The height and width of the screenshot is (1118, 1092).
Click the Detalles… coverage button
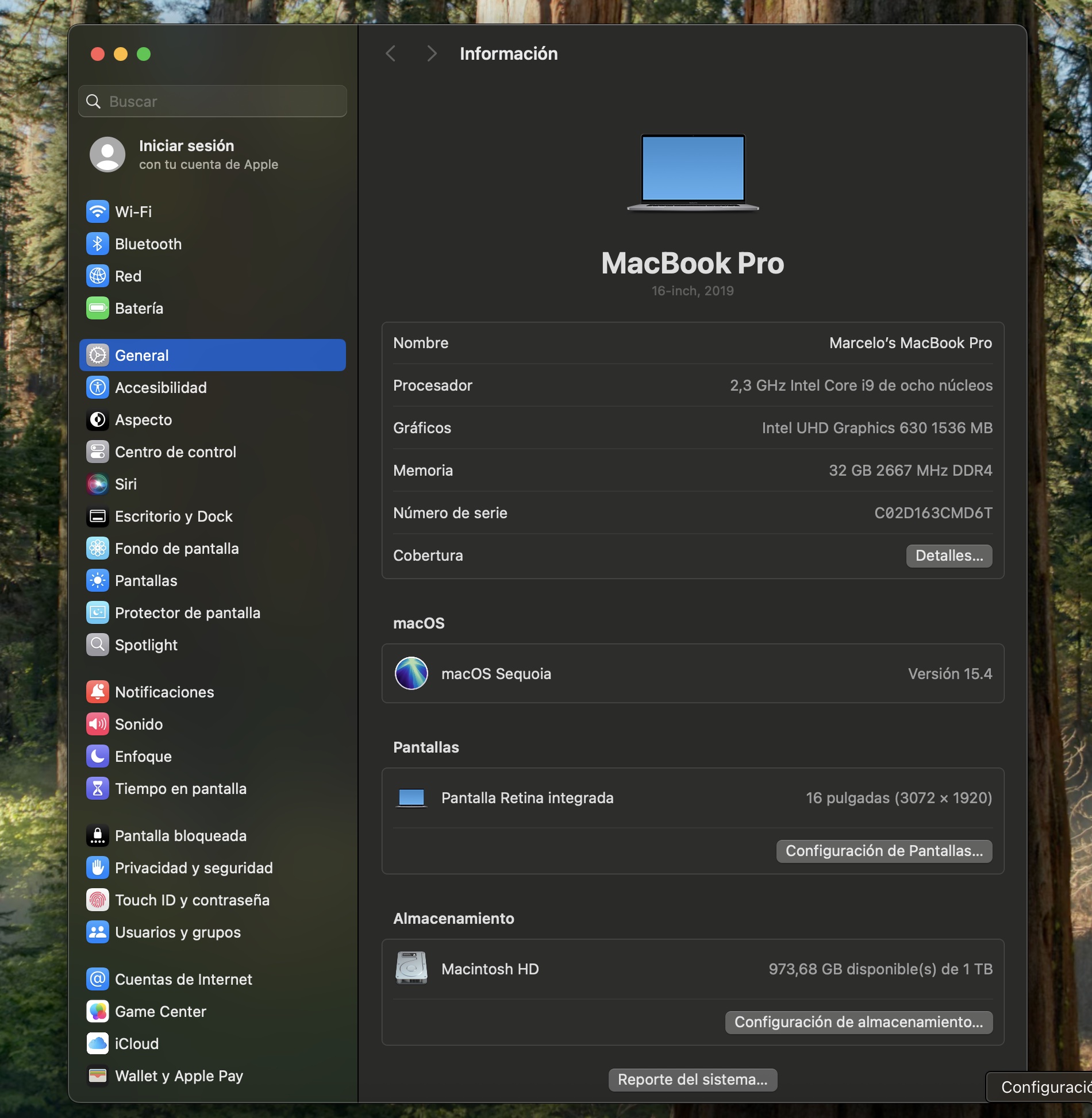click(948, 556)
